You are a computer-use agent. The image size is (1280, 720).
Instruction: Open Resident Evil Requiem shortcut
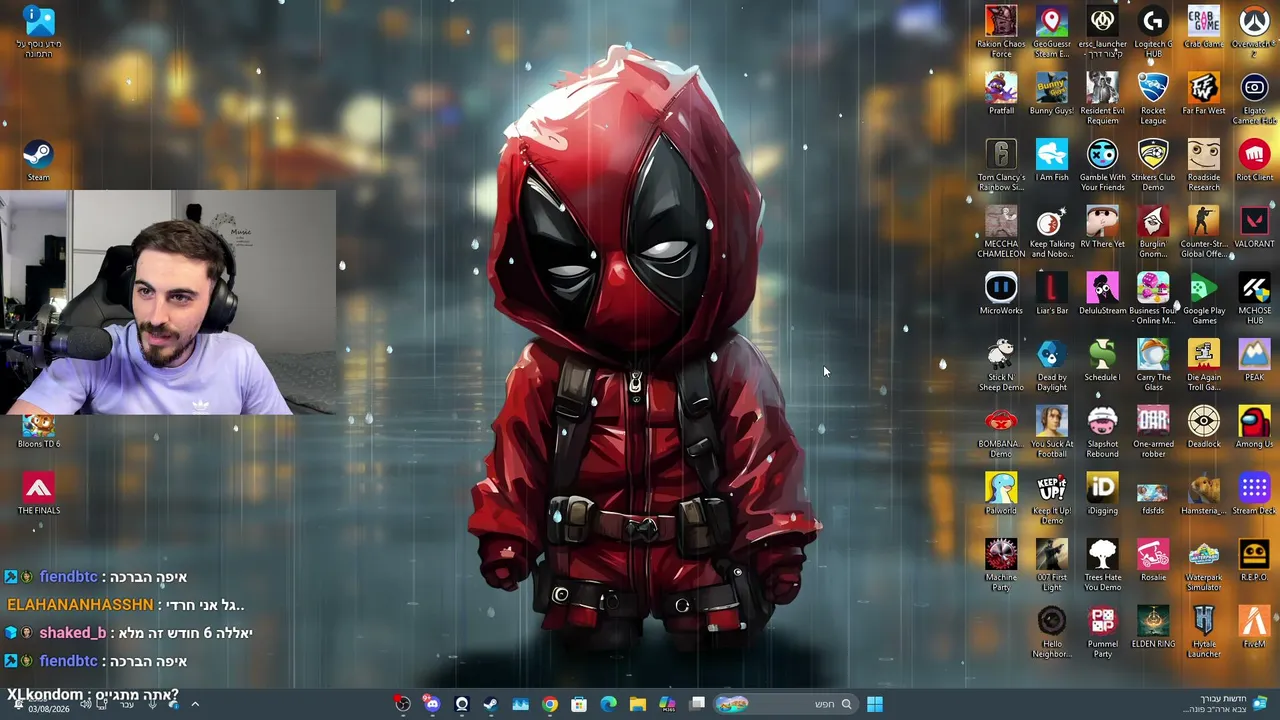1102,98
